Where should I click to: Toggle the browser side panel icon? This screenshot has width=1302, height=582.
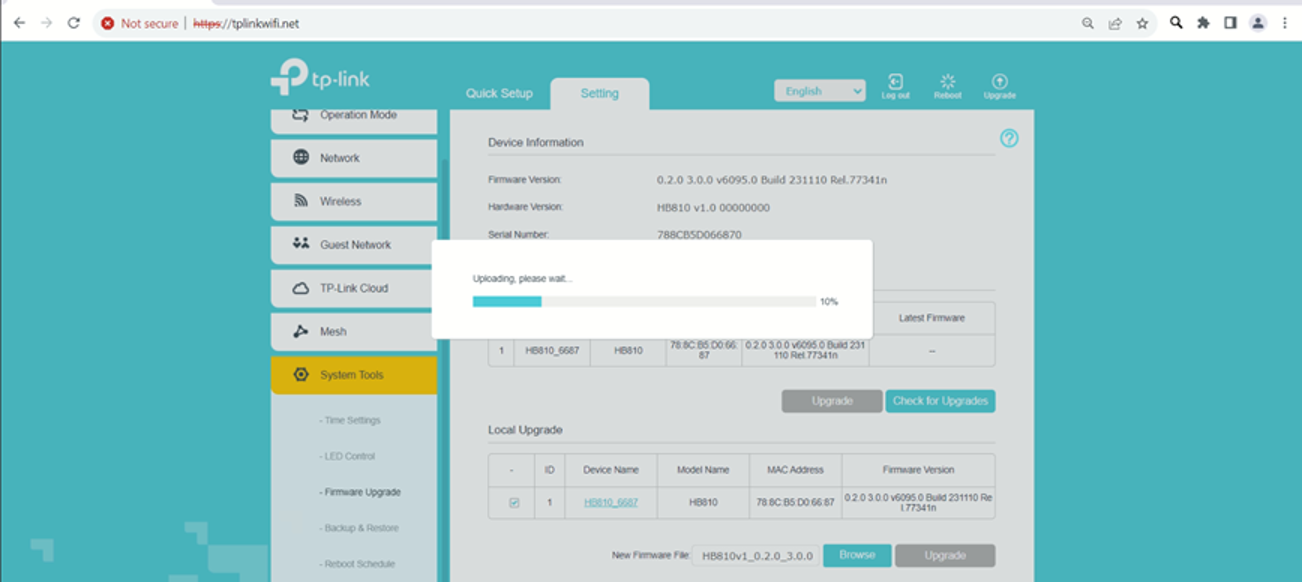[x=1230, y=22]
